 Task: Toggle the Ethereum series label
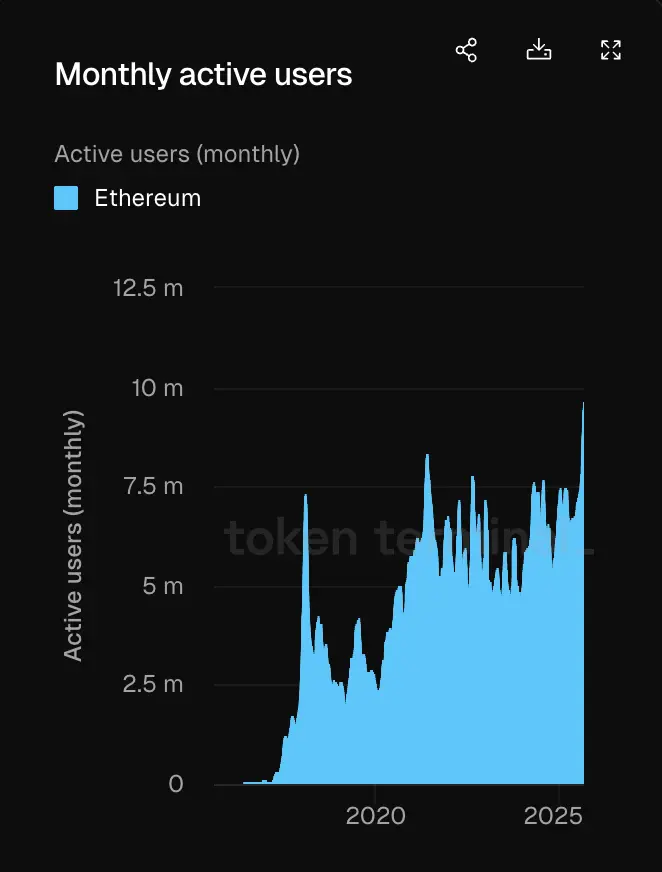[147, 198]
